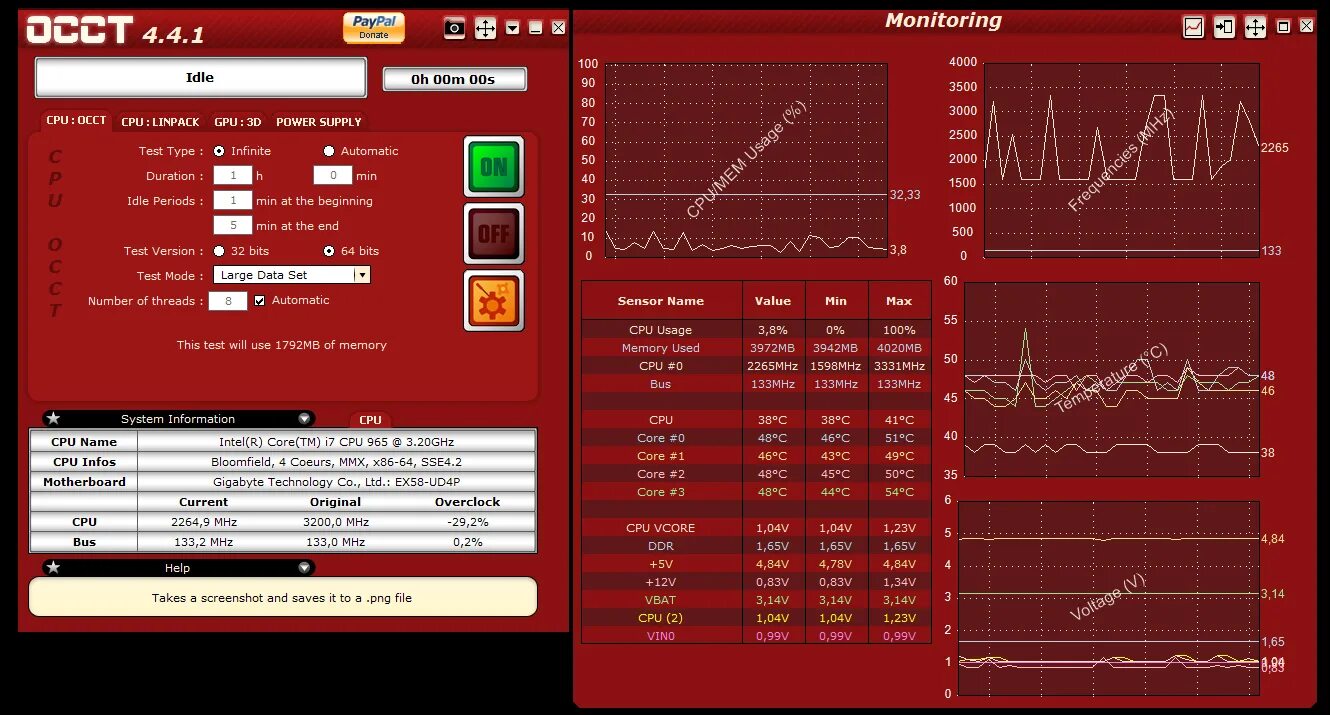Select the CPU VCORE sensor row

pos(756,528)
